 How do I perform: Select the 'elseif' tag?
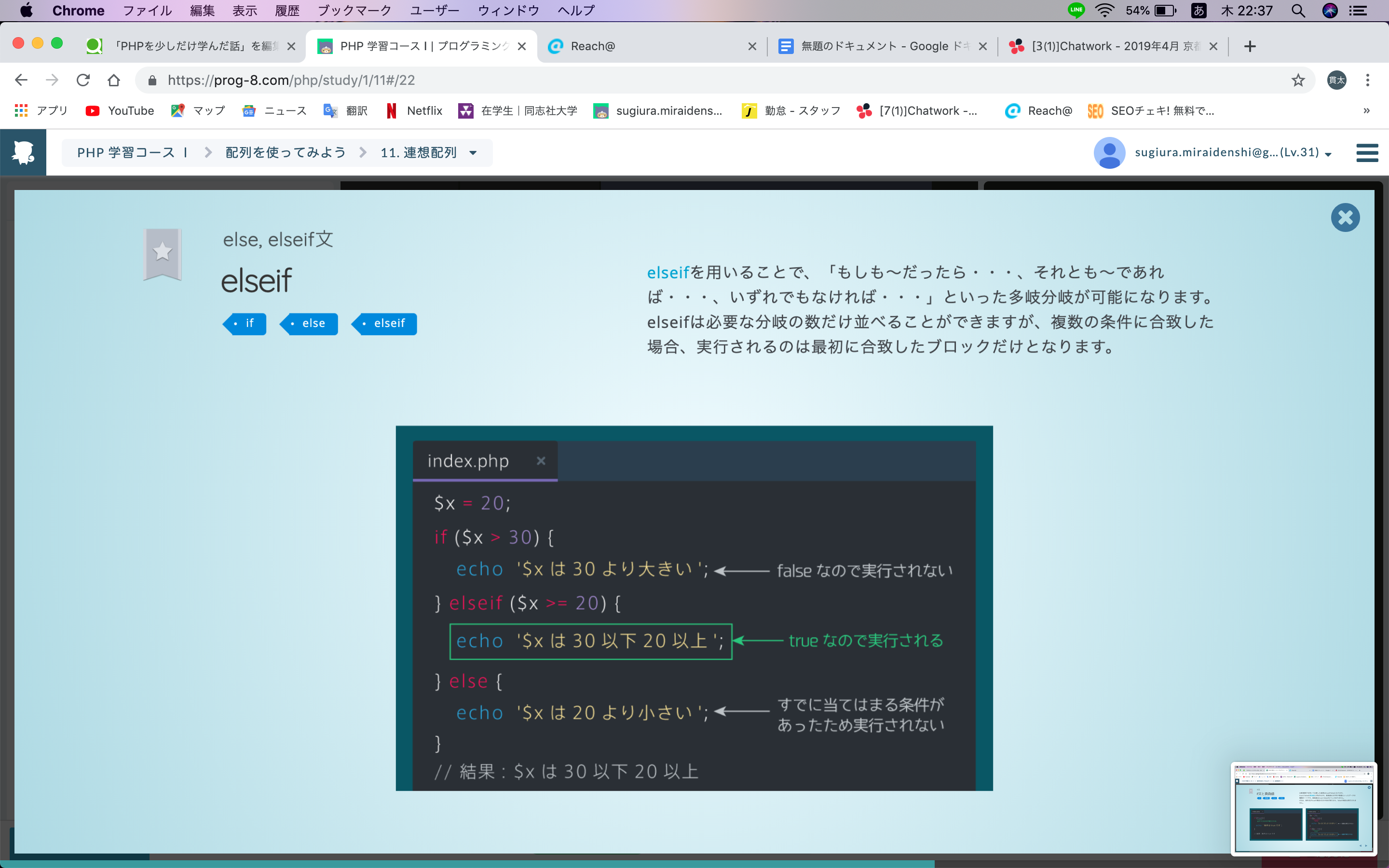384,324
